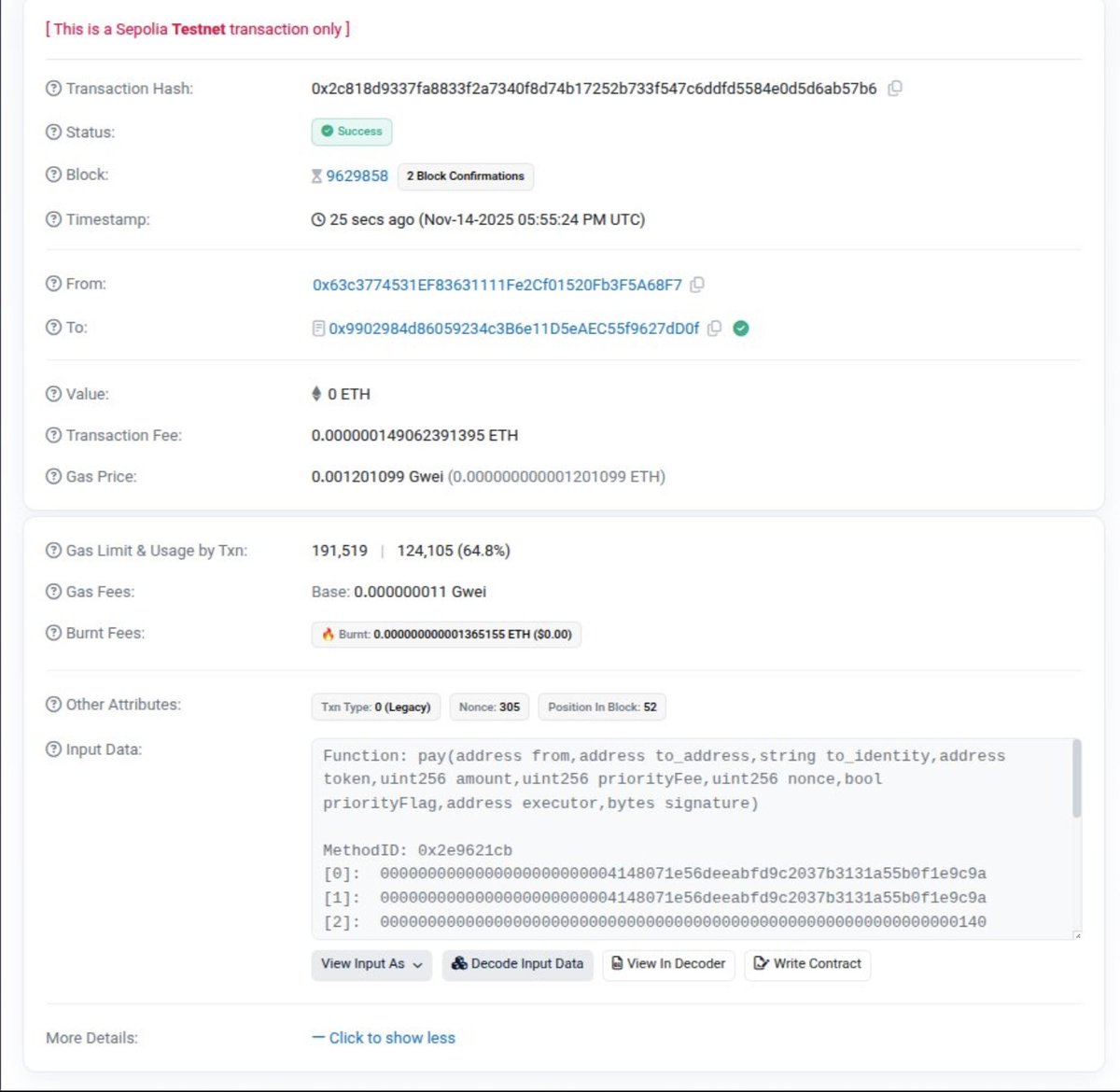This screenshot has width=1120, height=1092.
Task: Click the 2 Block Confirmations badge
Action: [x=466, y=175]
